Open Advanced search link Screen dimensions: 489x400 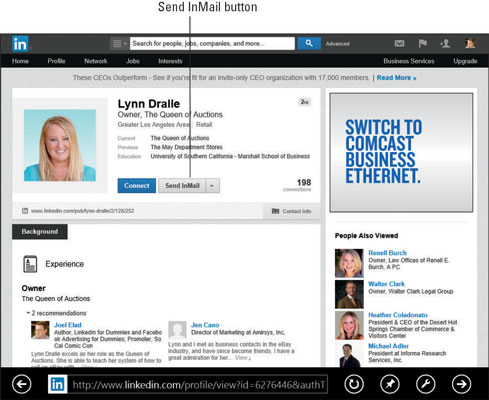[x=337, y=44]
